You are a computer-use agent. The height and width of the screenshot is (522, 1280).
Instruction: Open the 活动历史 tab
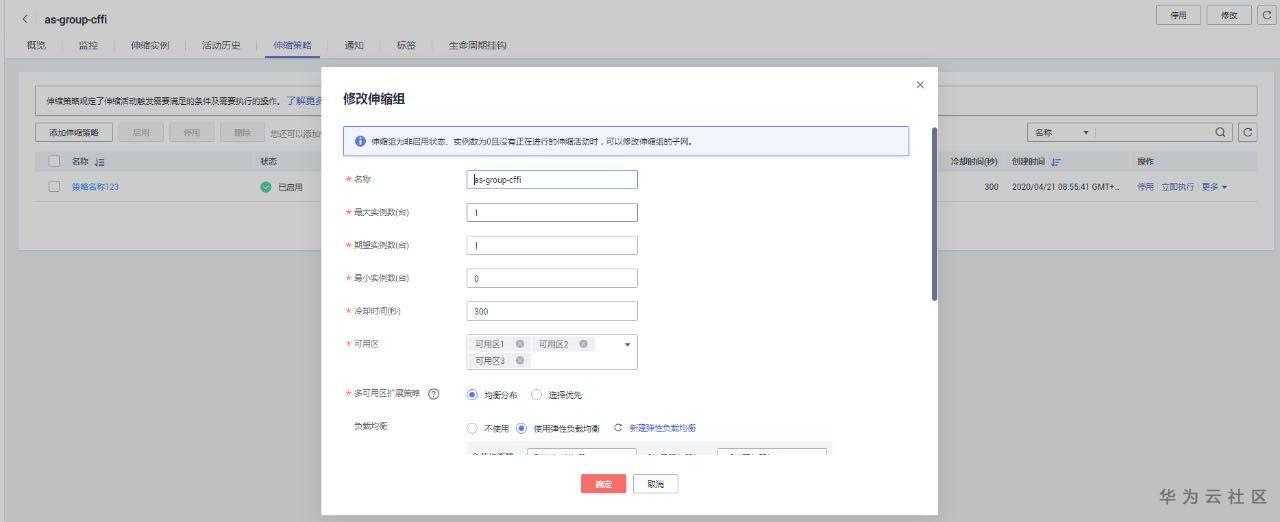[221, 45]
